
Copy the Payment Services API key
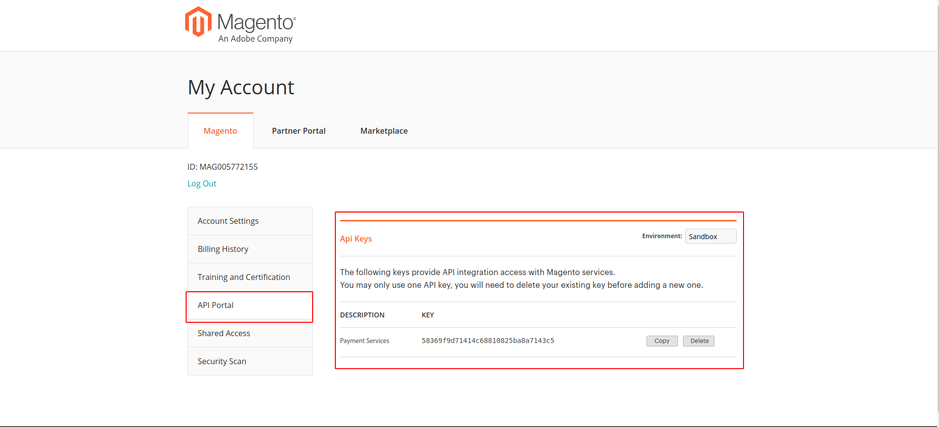coord(662,341)
